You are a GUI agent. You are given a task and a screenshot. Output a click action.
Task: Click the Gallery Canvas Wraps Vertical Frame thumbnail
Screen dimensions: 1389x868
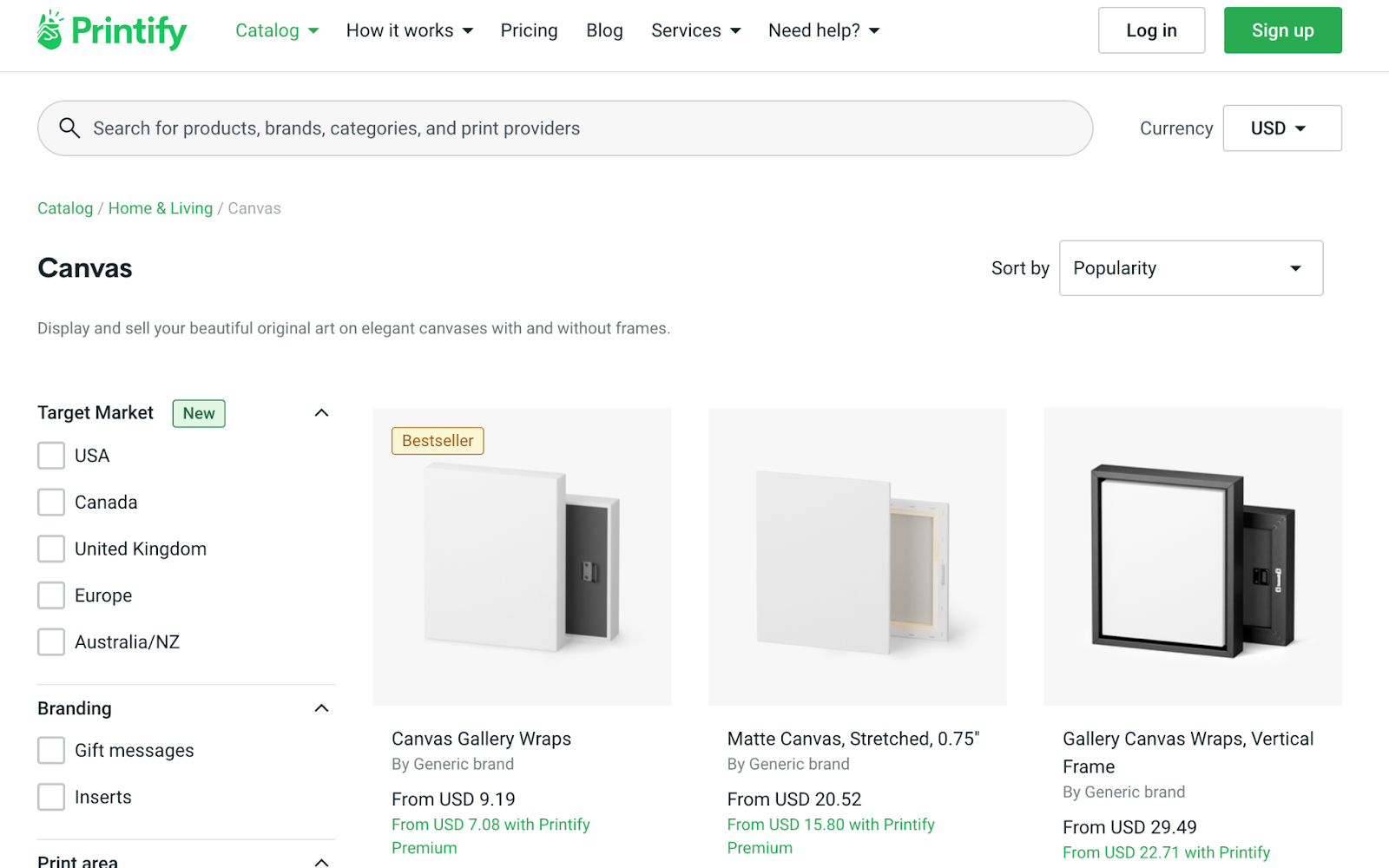pos(1191,556)
